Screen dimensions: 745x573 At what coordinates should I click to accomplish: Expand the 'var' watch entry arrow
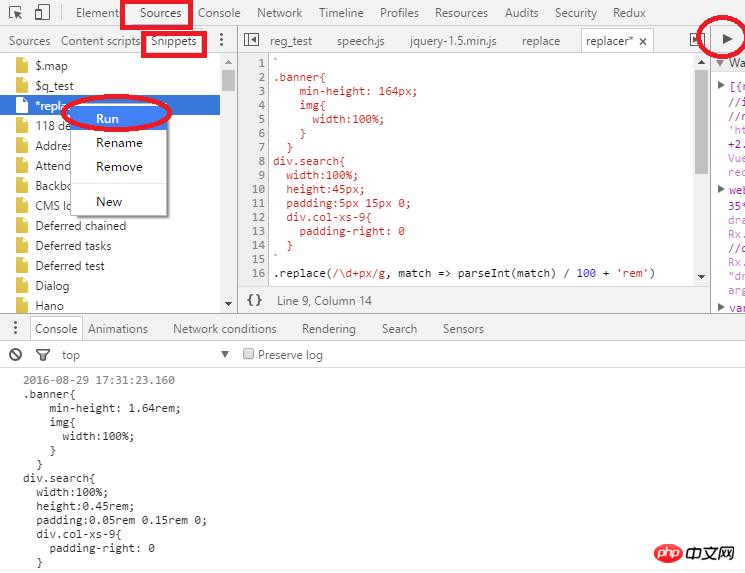[x=721, y=307]
